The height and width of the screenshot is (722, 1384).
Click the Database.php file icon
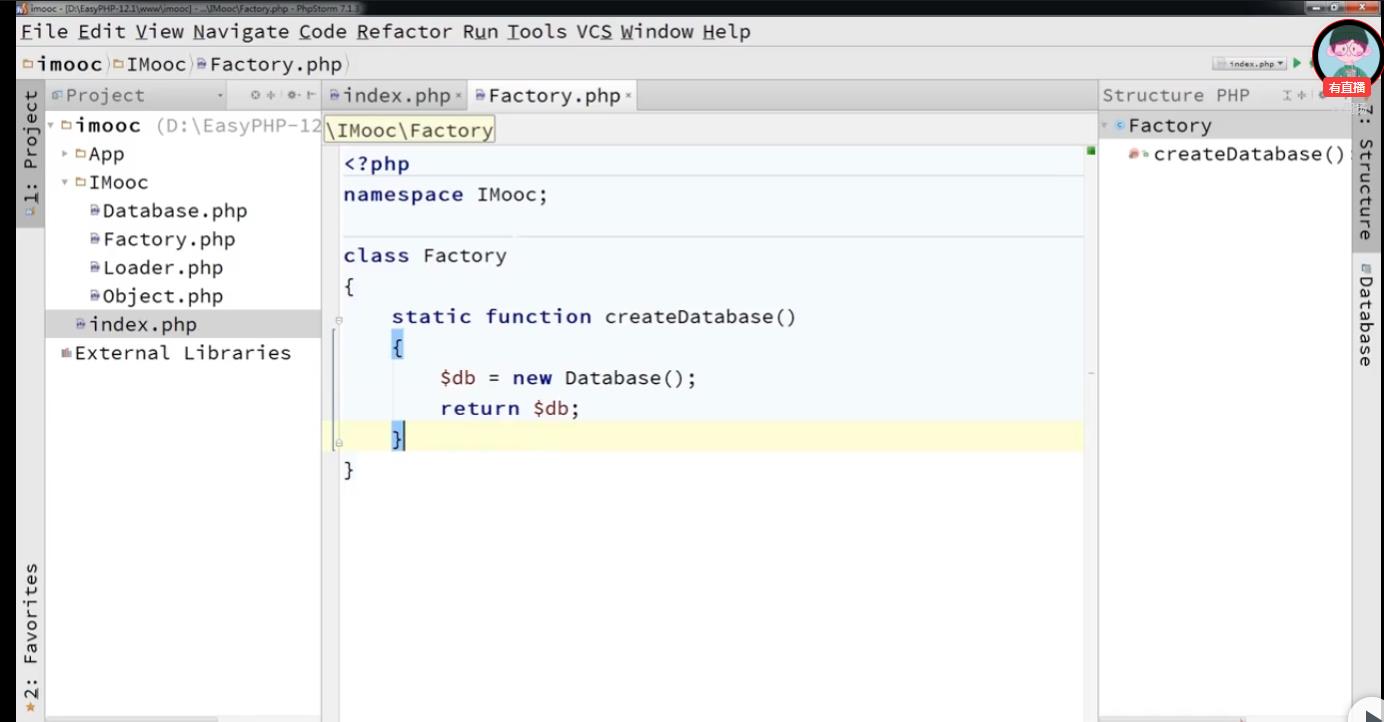point(95,211)
